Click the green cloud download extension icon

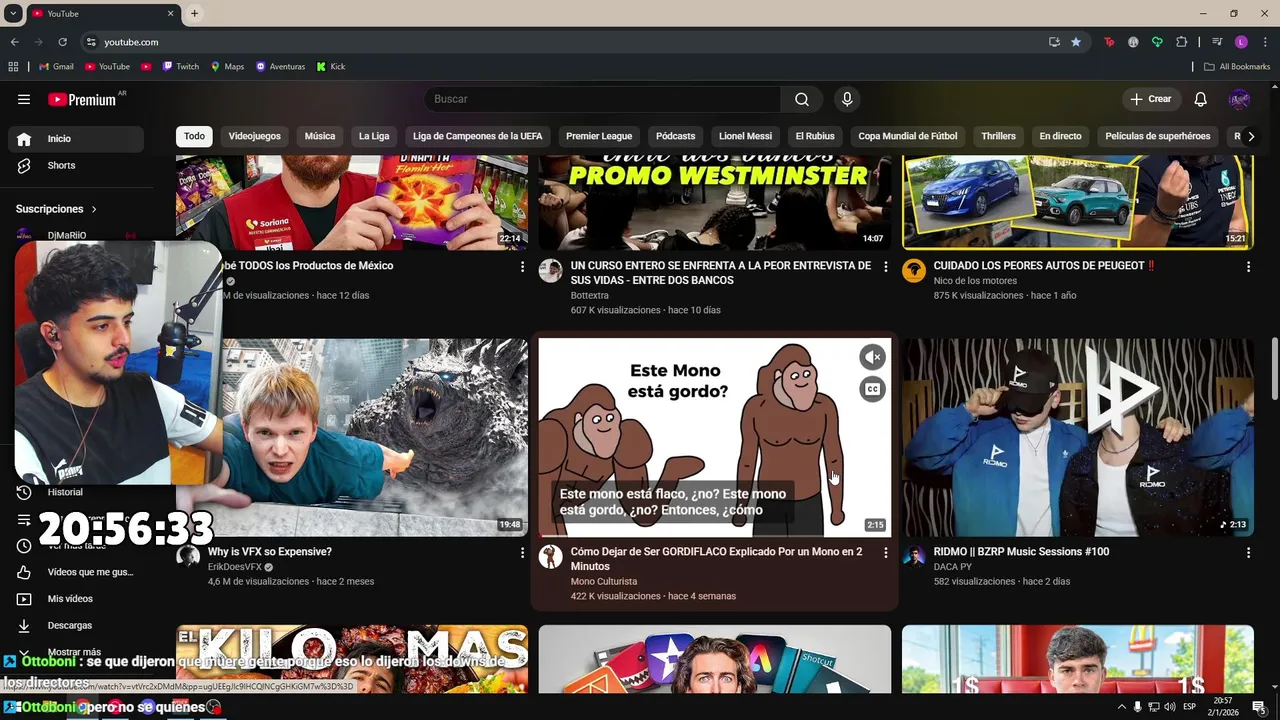pyautogui.click(x=1157, y=42)
